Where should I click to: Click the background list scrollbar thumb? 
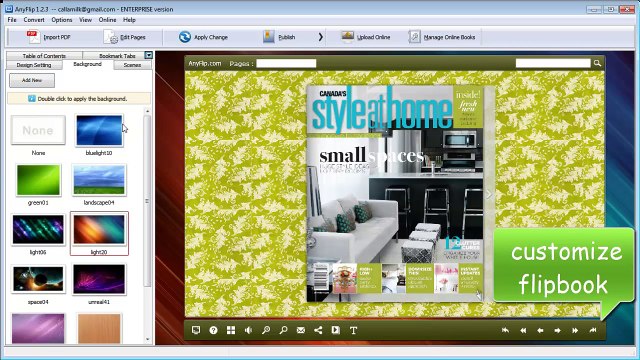[x=147, y=201]
